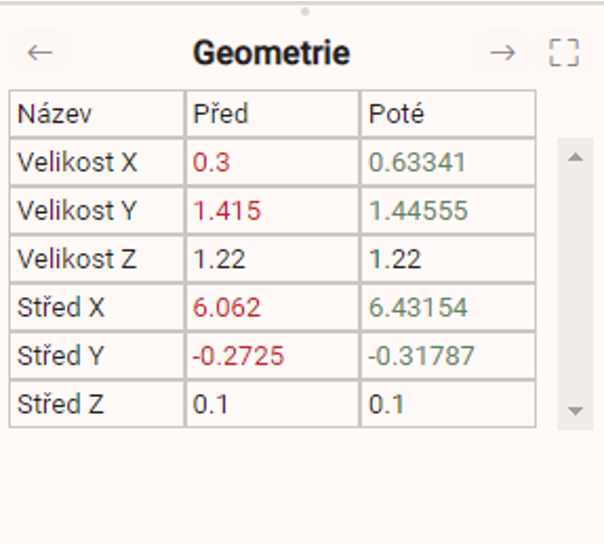The height and width of the screenshot is (544, 604).
Task: Click the Velikost Y row label
Action: [77, 211]
